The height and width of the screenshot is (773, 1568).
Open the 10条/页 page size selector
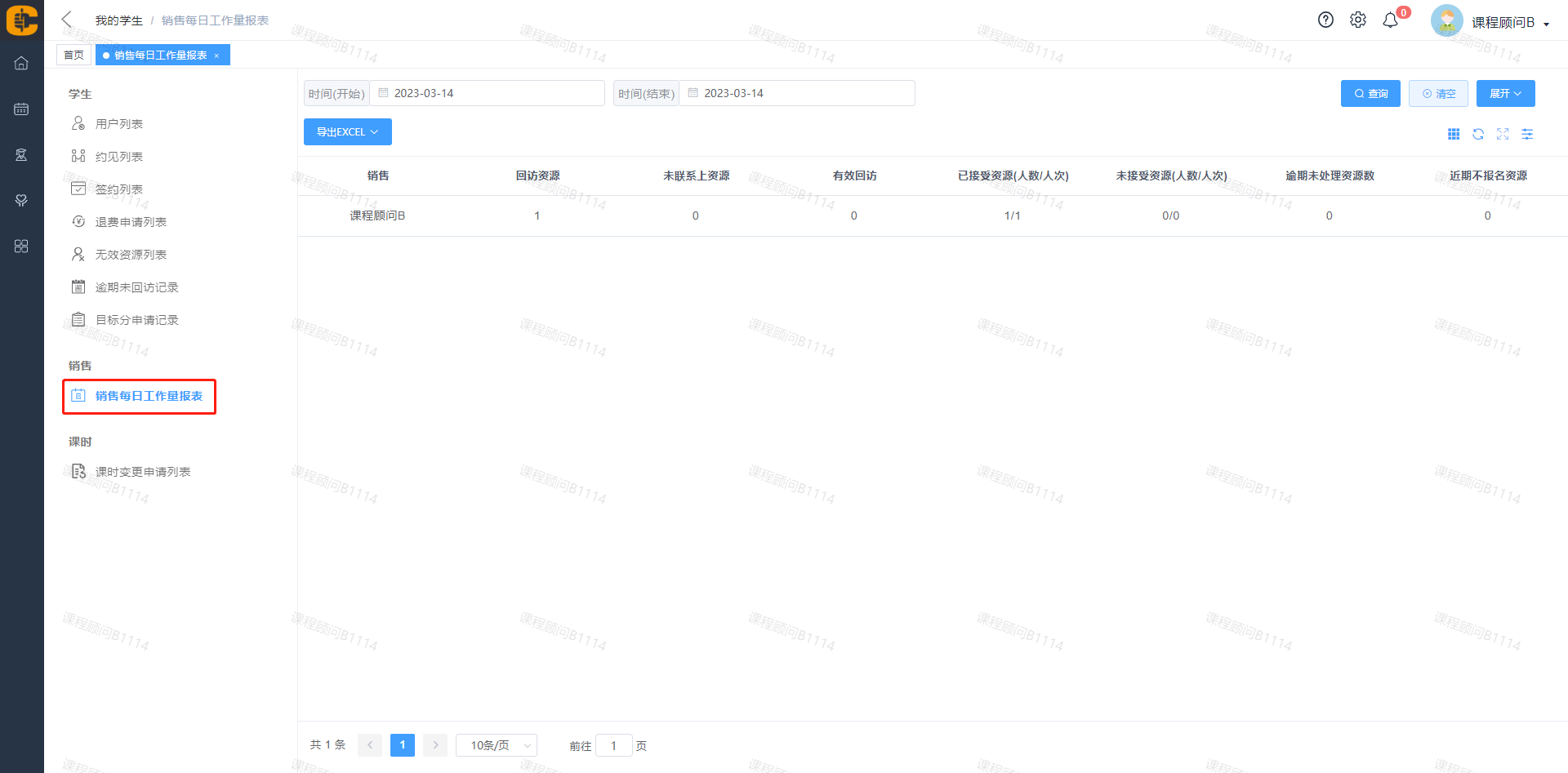[496, 745]
